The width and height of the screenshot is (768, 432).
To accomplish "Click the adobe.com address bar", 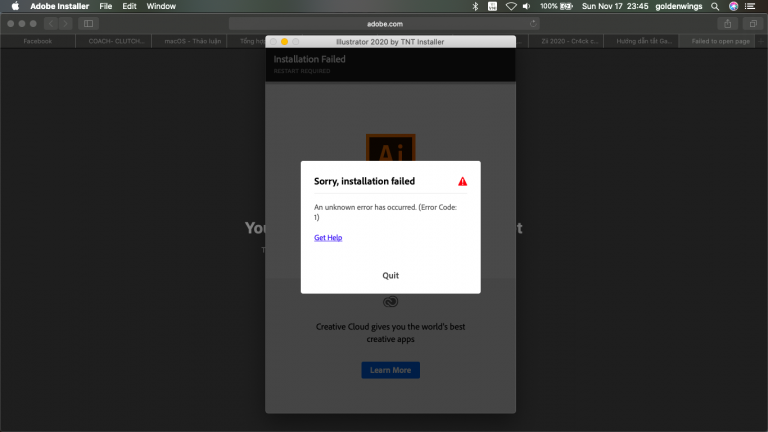I will 384,24.
